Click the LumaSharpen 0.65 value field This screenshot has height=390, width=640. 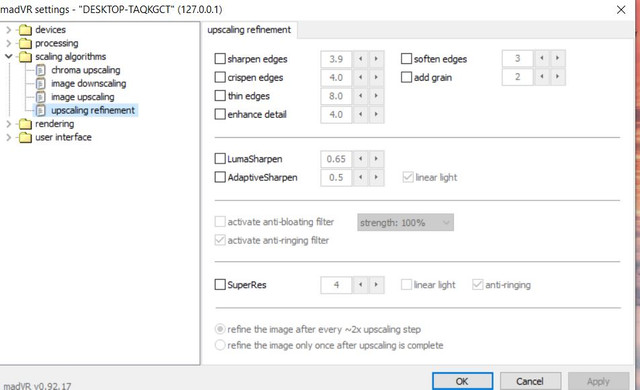(336, 159)
